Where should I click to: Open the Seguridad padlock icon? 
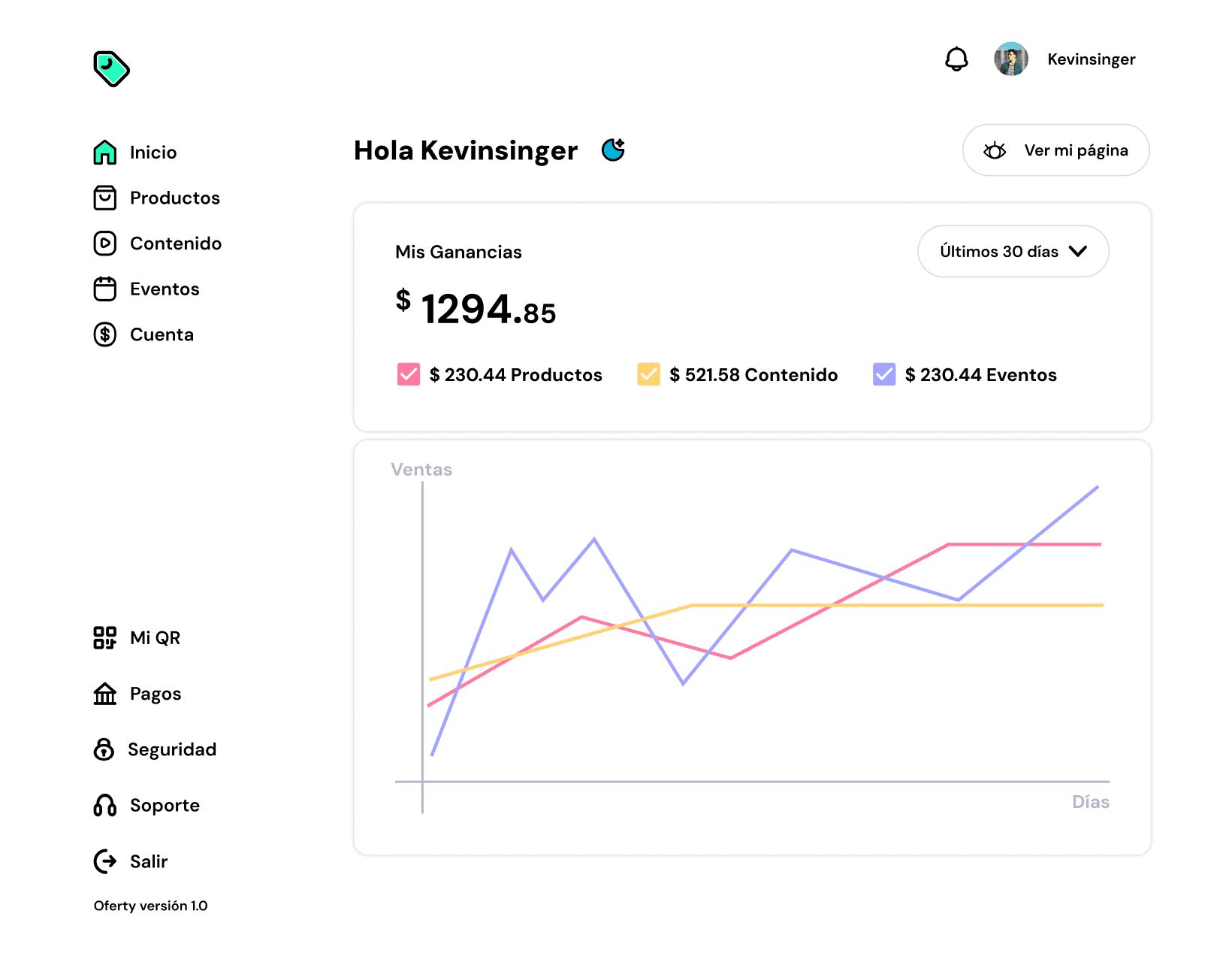click(x=104, y=749)
